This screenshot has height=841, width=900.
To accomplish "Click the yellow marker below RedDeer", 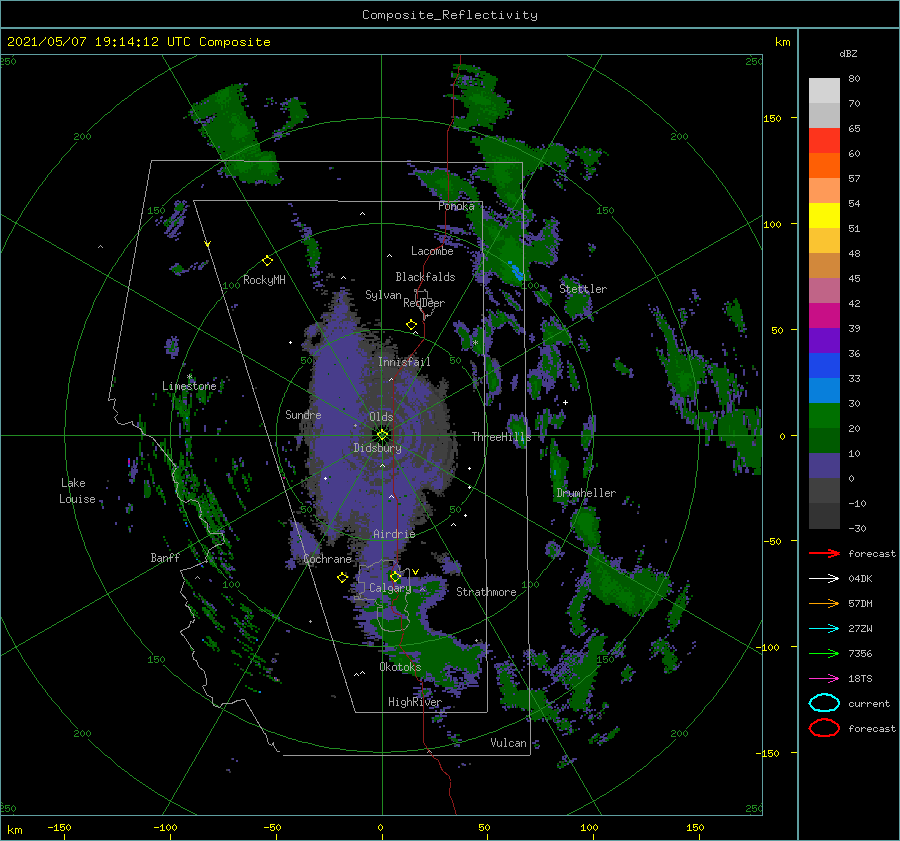I will click(412, 325).
